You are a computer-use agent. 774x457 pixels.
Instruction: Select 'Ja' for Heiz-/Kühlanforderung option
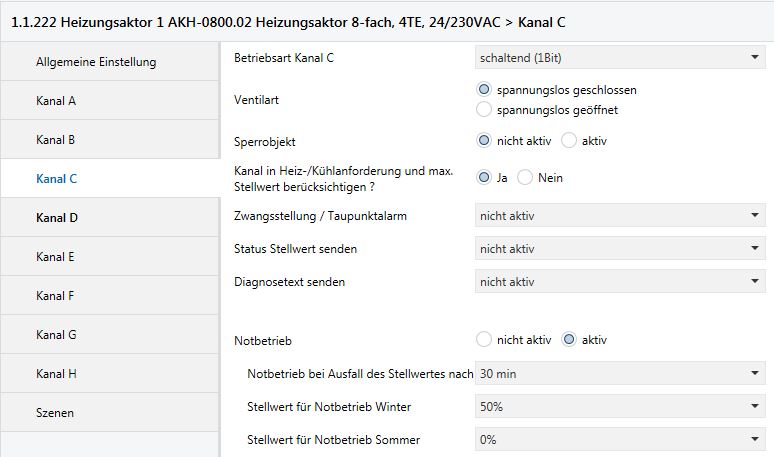tap(485, 178)
